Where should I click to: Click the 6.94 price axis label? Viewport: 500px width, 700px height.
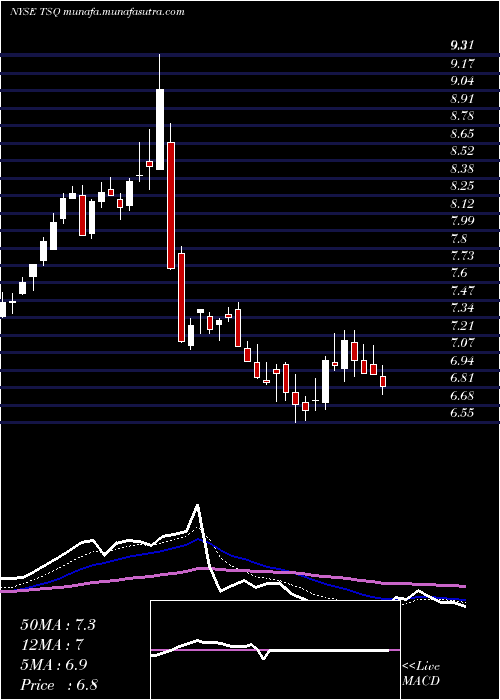(462, 361)
